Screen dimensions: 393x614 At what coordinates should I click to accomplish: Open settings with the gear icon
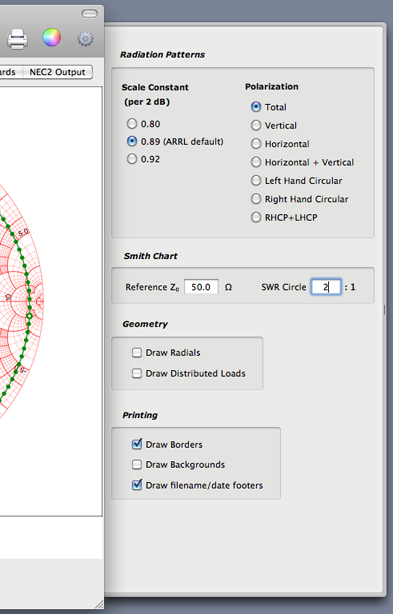[x=85, y=39]
